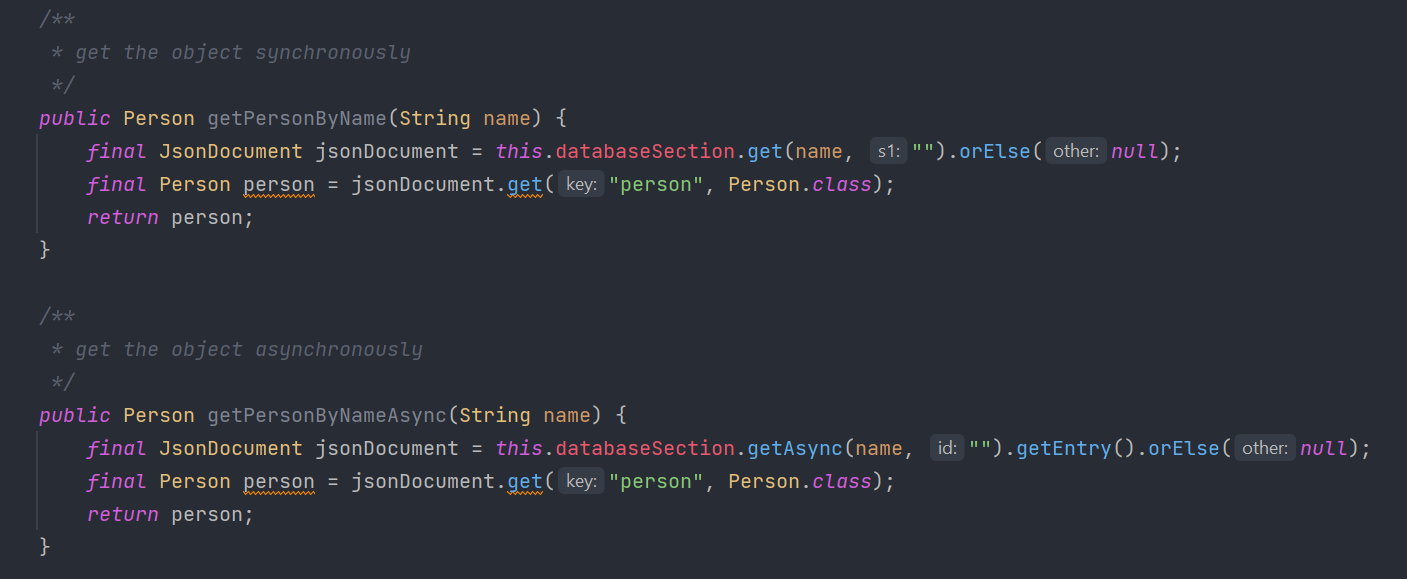
Task: Click underlined person variable in first method
Action: click(x=279, y=185)
